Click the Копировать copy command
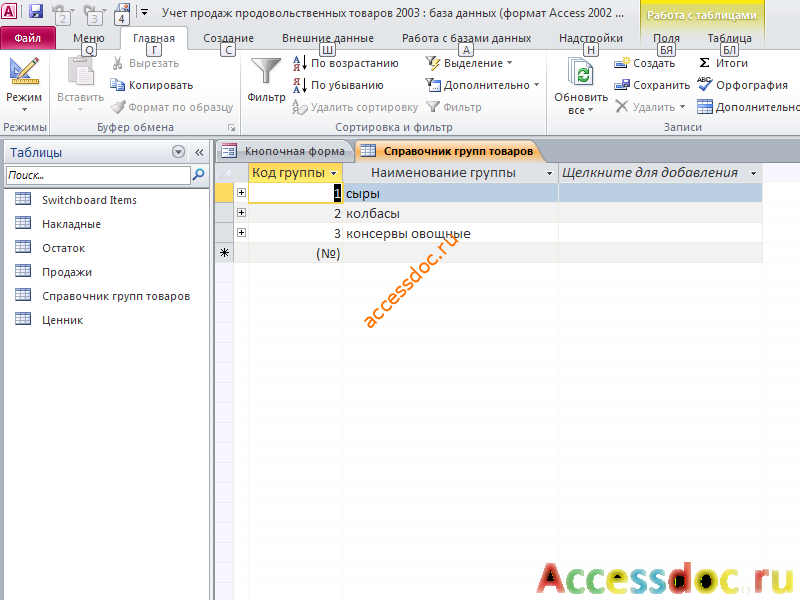Screen dimensions: 800x600 point(152,85)
